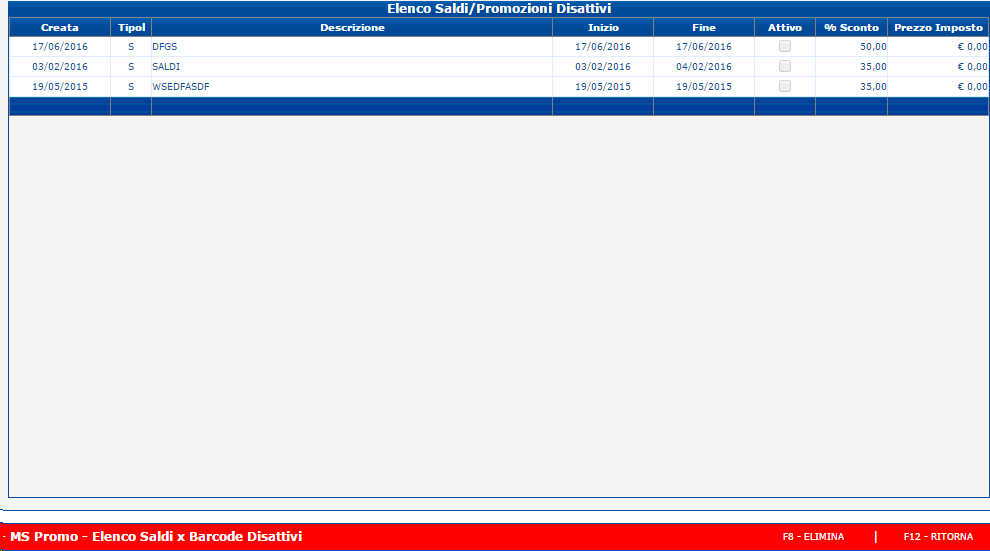990x551 pixels.
Task: Click the % Sconto column header
Action: coord(852,27)
